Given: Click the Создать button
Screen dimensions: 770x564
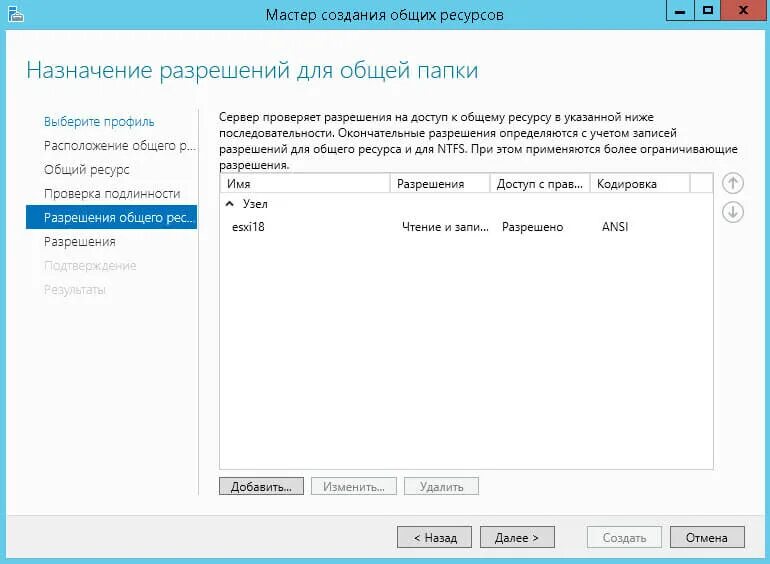Looking at the screenshot, I should pos(624,537).
